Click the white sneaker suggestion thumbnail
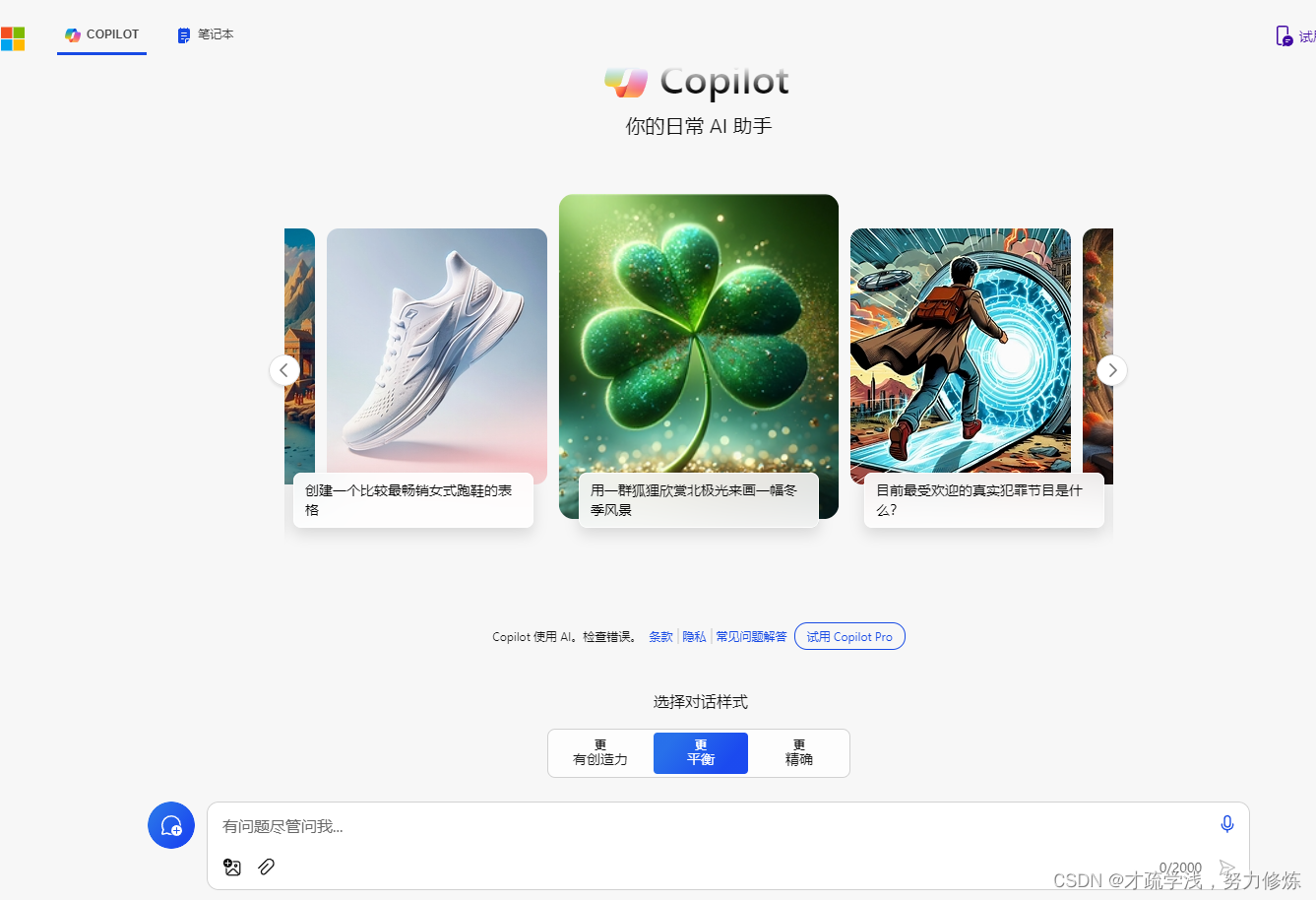This screenshot has height=900, width=1316. point(437,355)
